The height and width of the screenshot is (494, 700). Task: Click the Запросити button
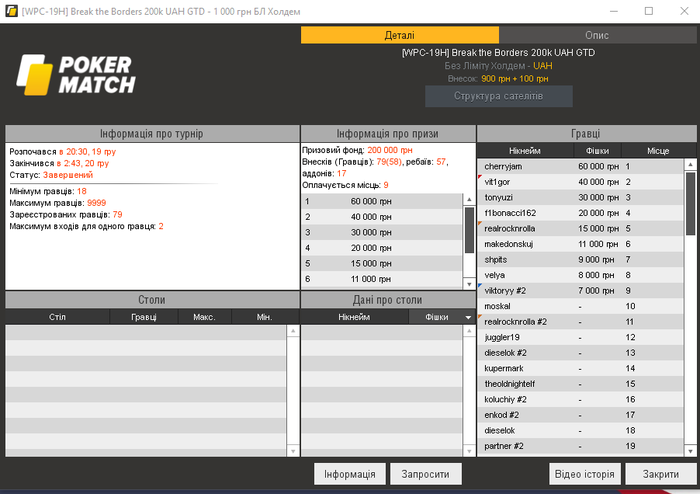tap(425, 474)
